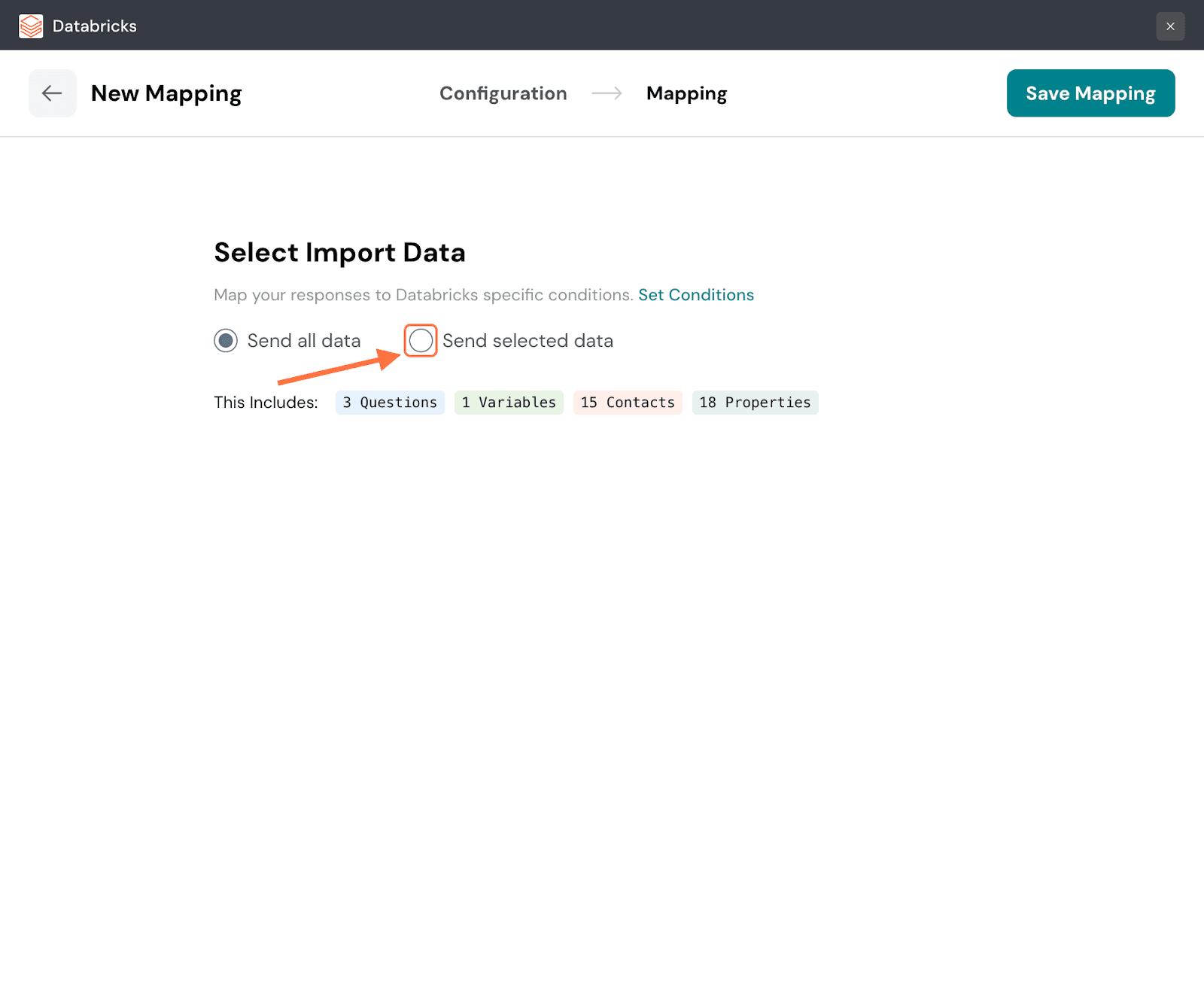This screenshot has width=1204, height=982.
Task: Open the Configuration step
Action: [x=503, y=93]
